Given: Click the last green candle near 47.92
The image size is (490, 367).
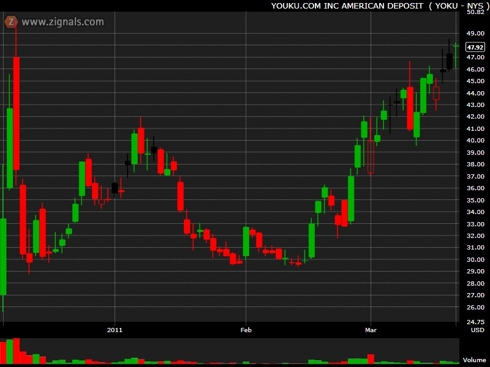Looking at the screenshot, I should (455, 53).
